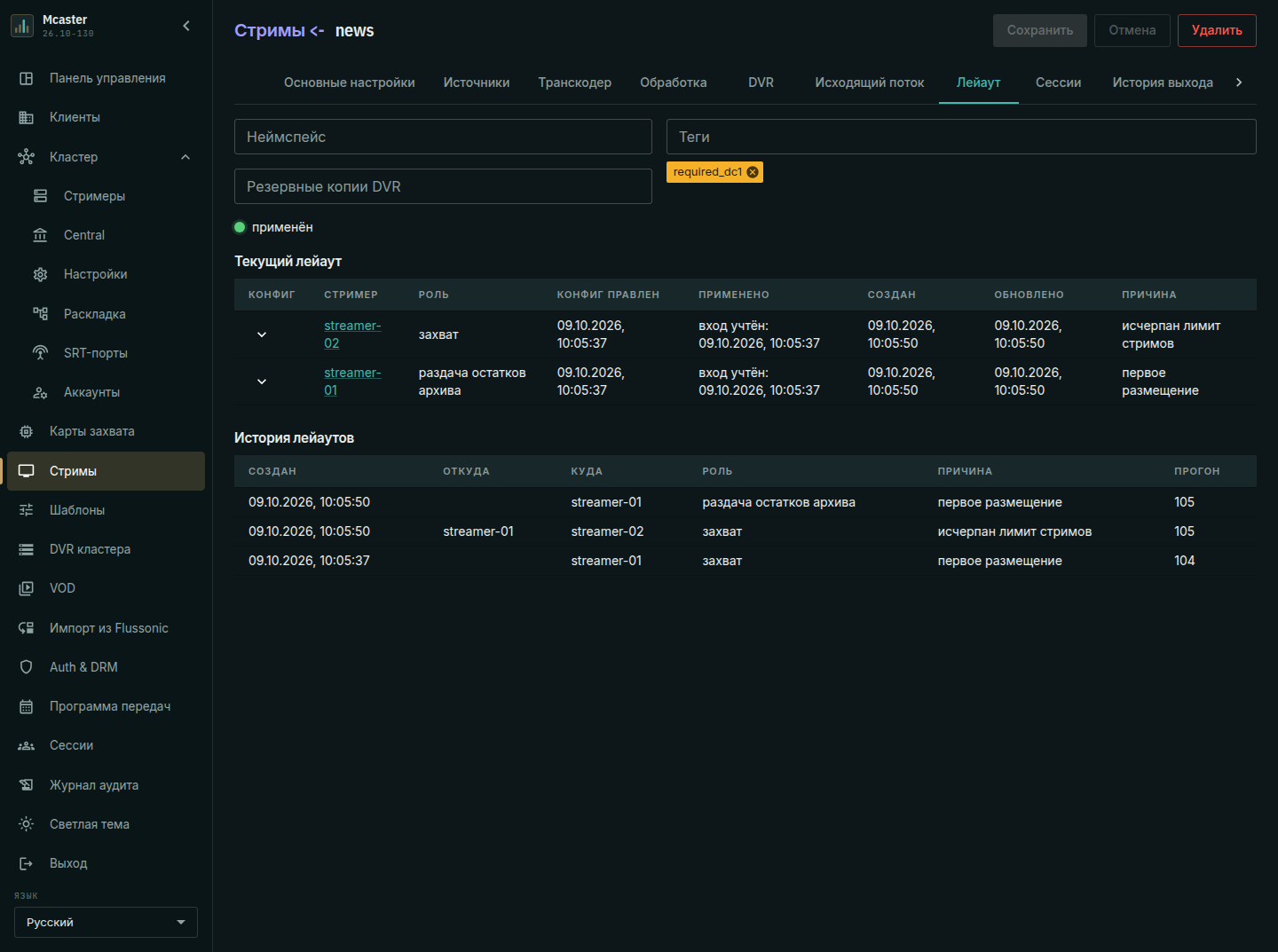Select the Сессии tab
Screen dimensions: 1278x952
pos(1058,83)
